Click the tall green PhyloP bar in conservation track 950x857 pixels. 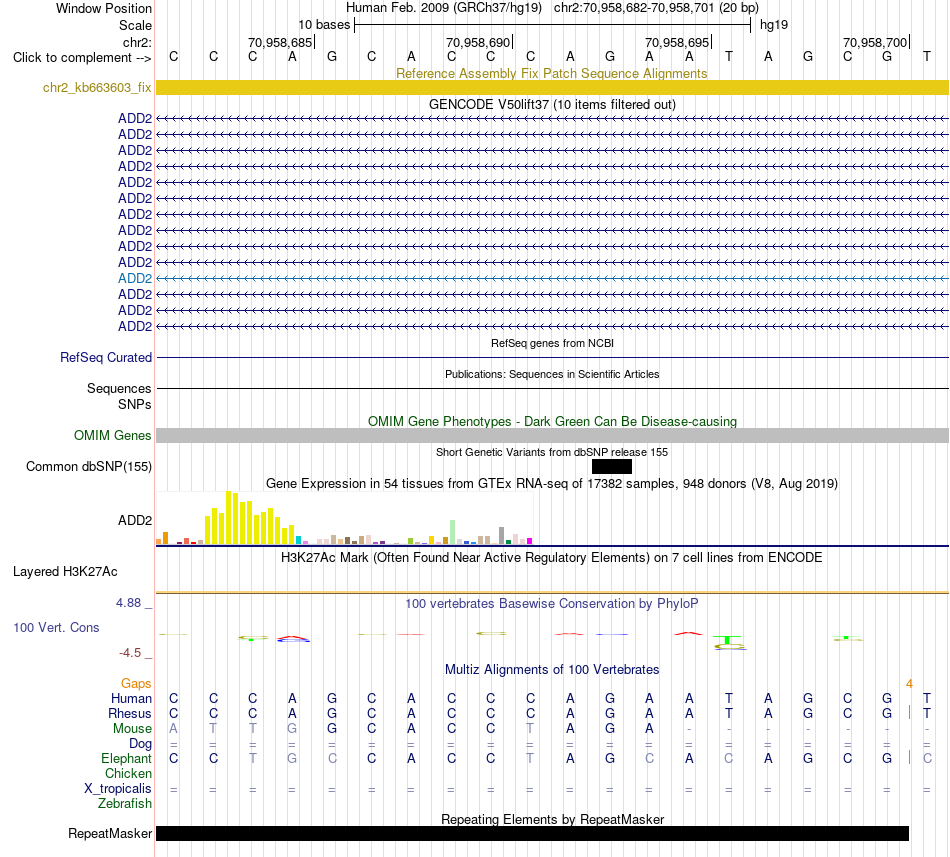[727, 640]
